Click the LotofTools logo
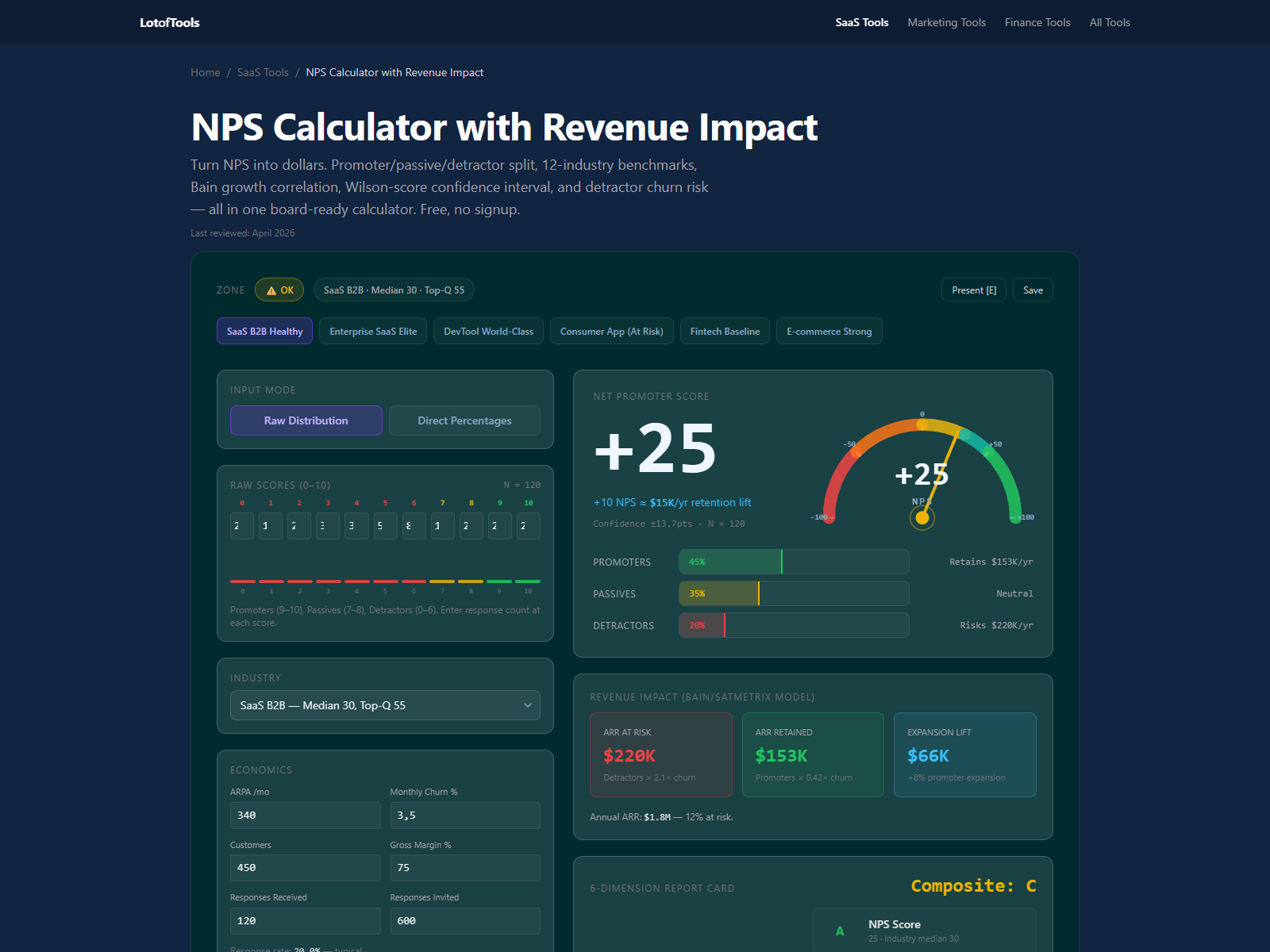 [x=169, y=22]
